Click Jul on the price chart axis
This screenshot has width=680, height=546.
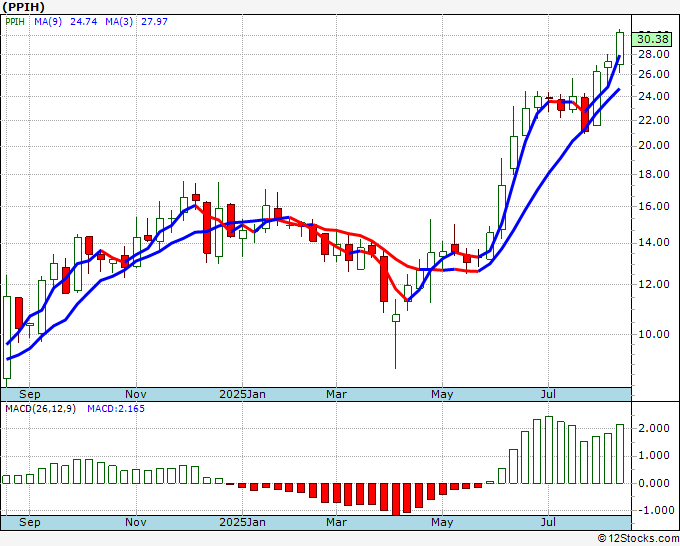pos(549,394)
